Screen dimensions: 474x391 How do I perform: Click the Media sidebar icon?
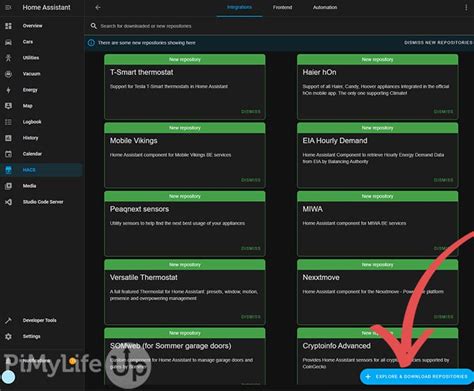pyautogui.click(x=8, y=186)
